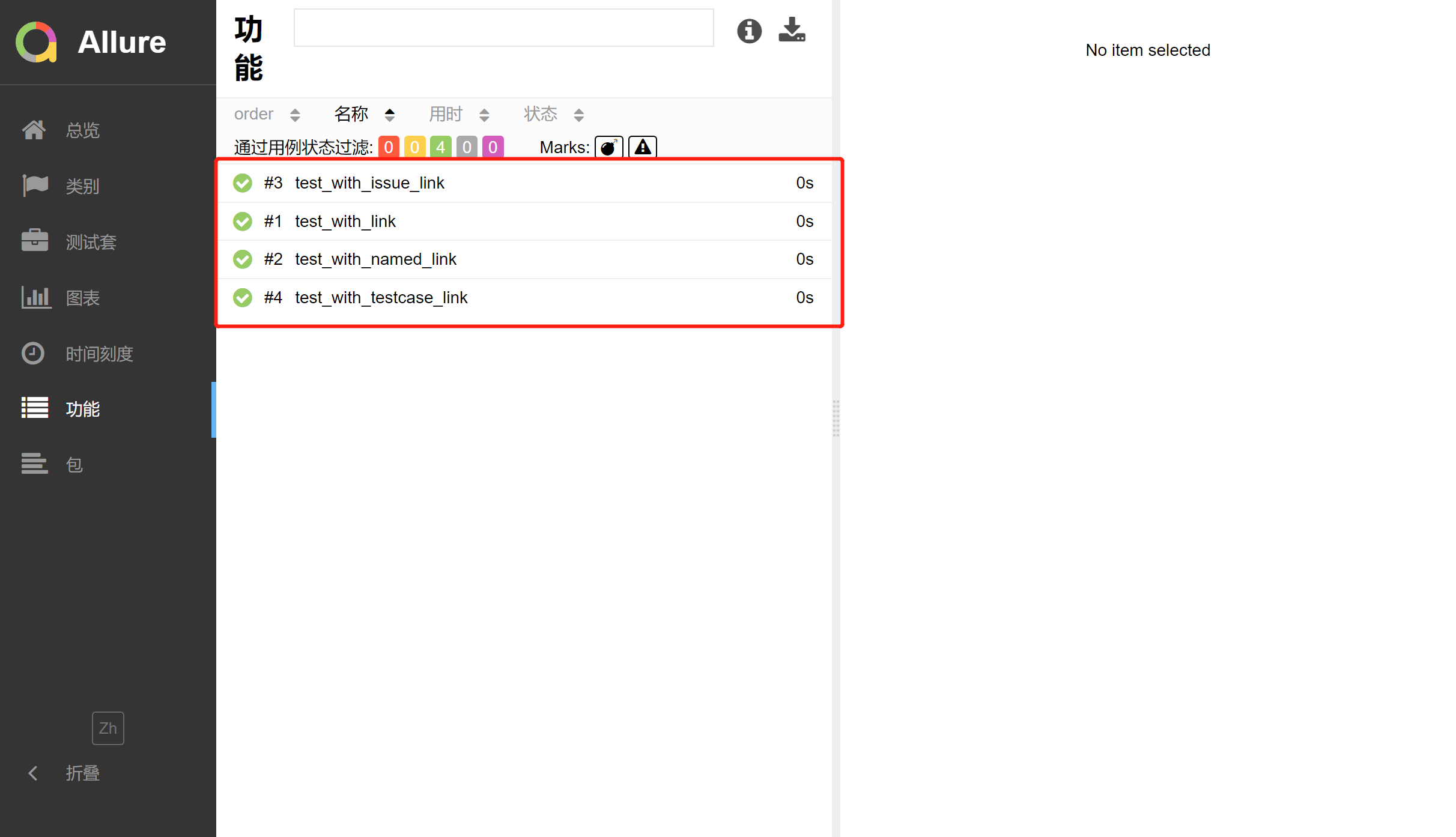Switch to the 功能 behaviors section

(82, 408)
